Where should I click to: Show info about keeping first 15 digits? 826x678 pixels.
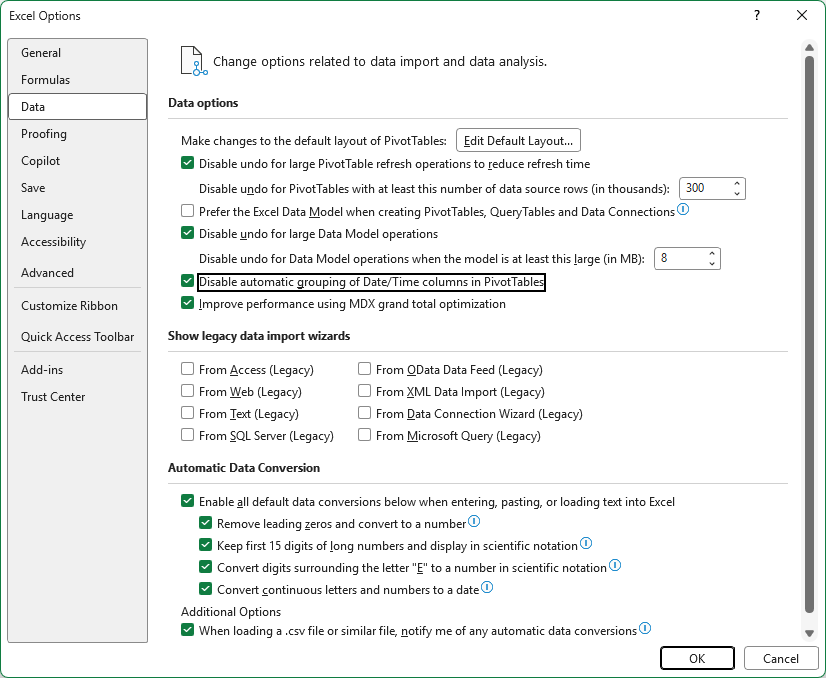point(586,543)
